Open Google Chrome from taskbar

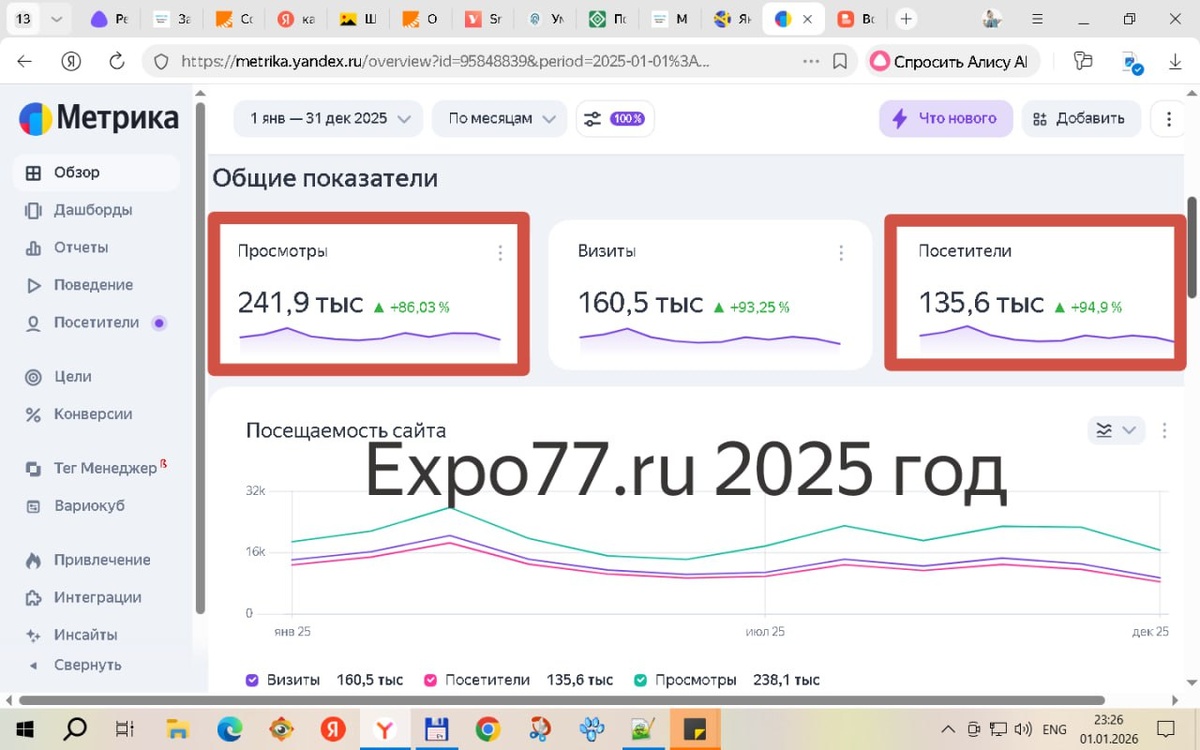[x=487, y=729]
